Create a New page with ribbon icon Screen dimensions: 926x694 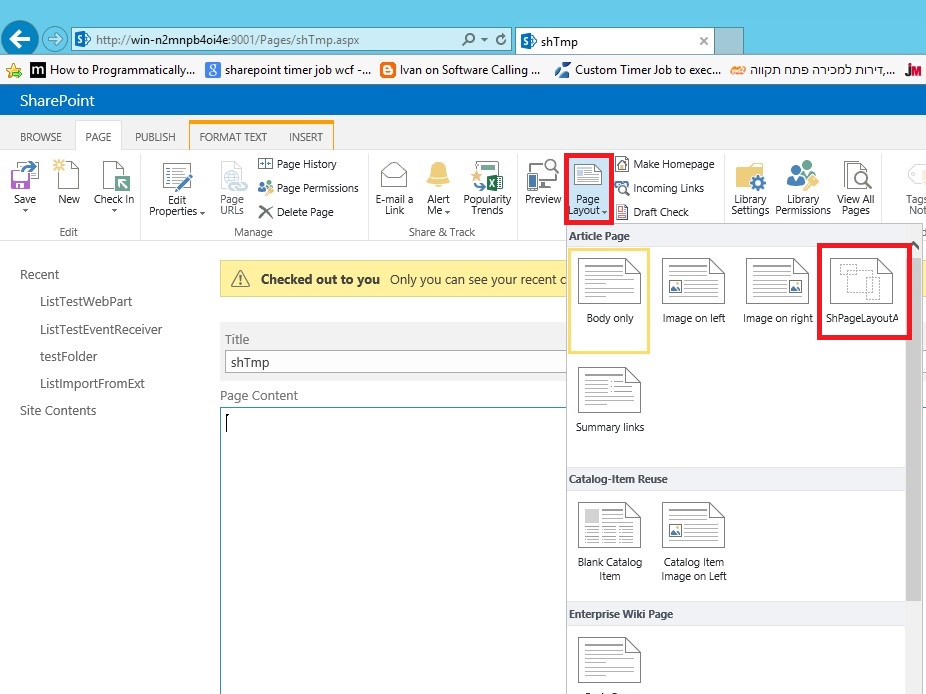(69, 183)
